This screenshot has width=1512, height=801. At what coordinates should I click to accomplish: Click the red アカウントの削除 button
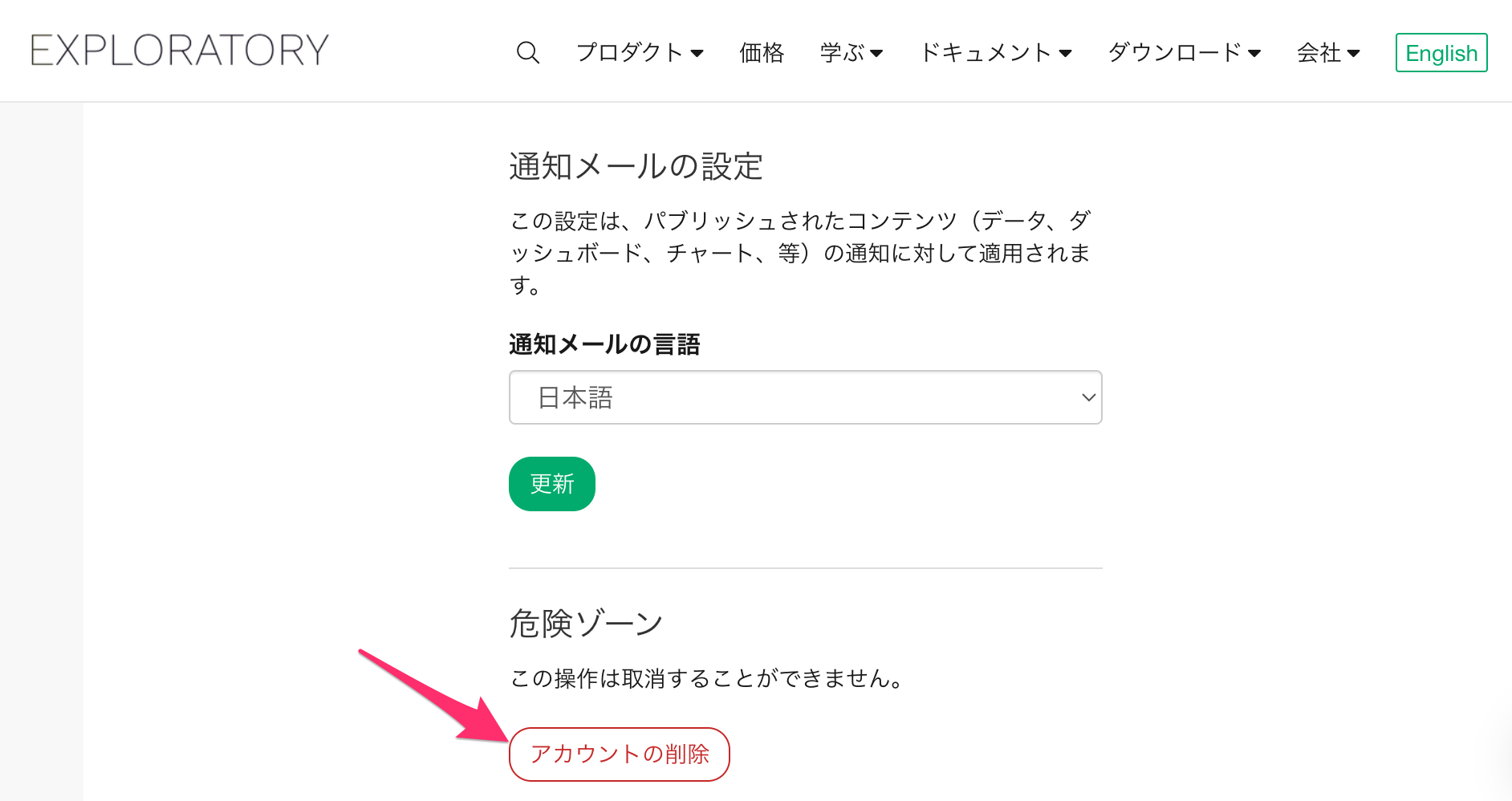(620, 754)
